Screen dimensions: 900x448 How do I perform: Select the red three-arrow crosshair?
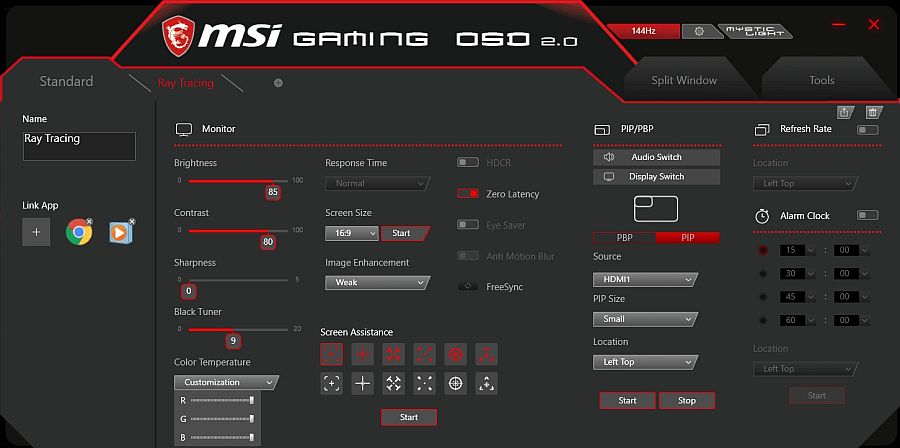click(487, 354)
